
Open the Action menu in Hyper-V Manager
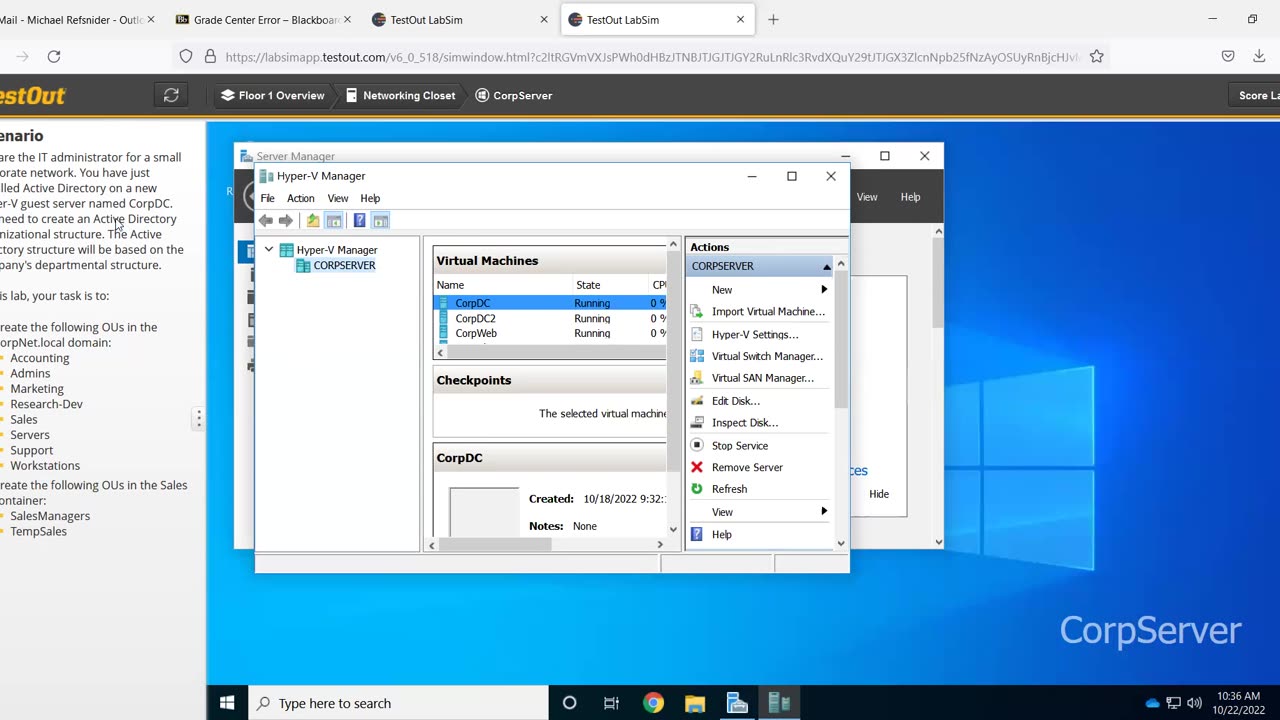click(300, 198)
